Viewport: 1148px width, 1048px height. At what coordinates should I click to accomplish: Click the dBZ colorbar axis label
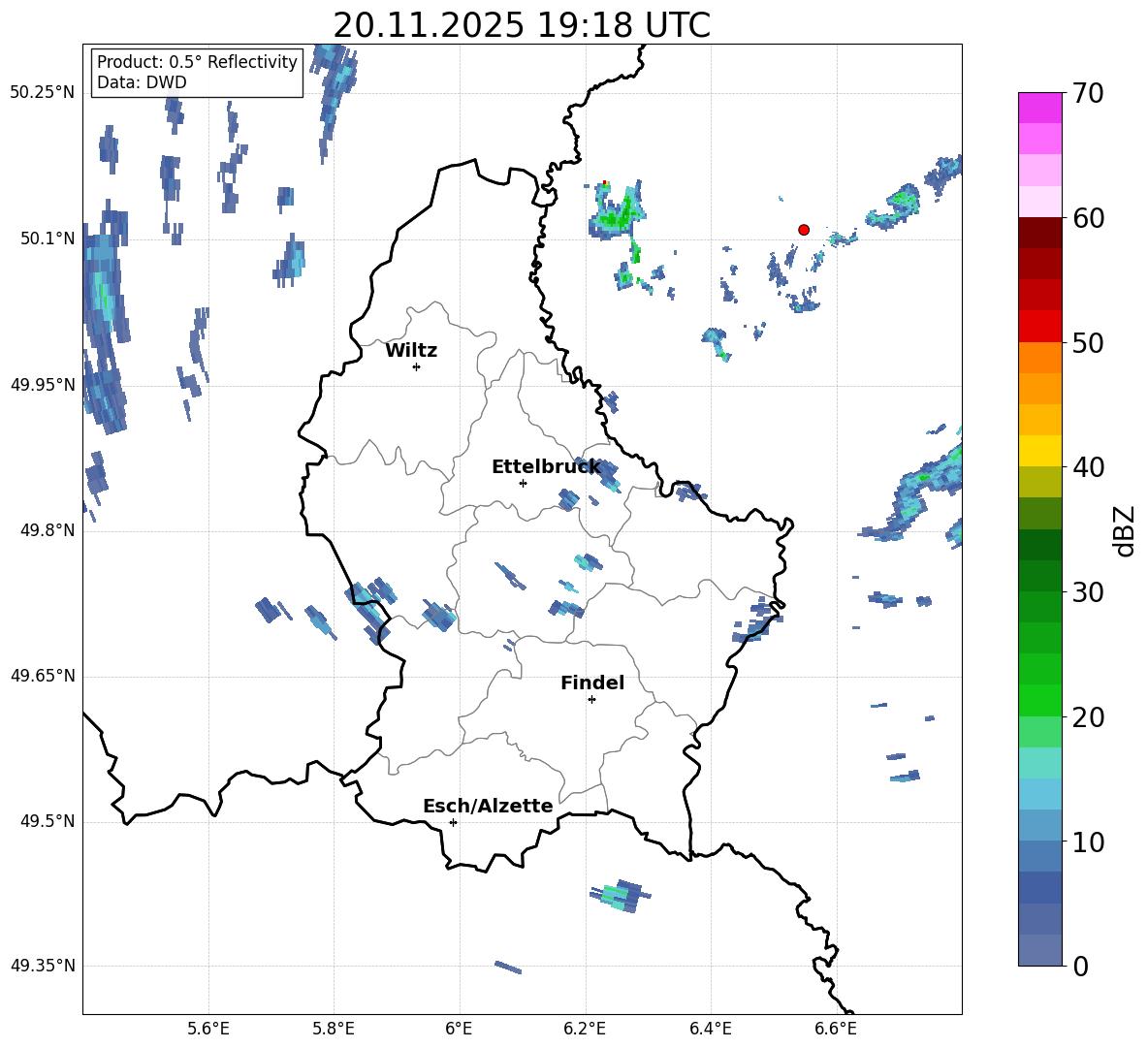point(1124,530)
